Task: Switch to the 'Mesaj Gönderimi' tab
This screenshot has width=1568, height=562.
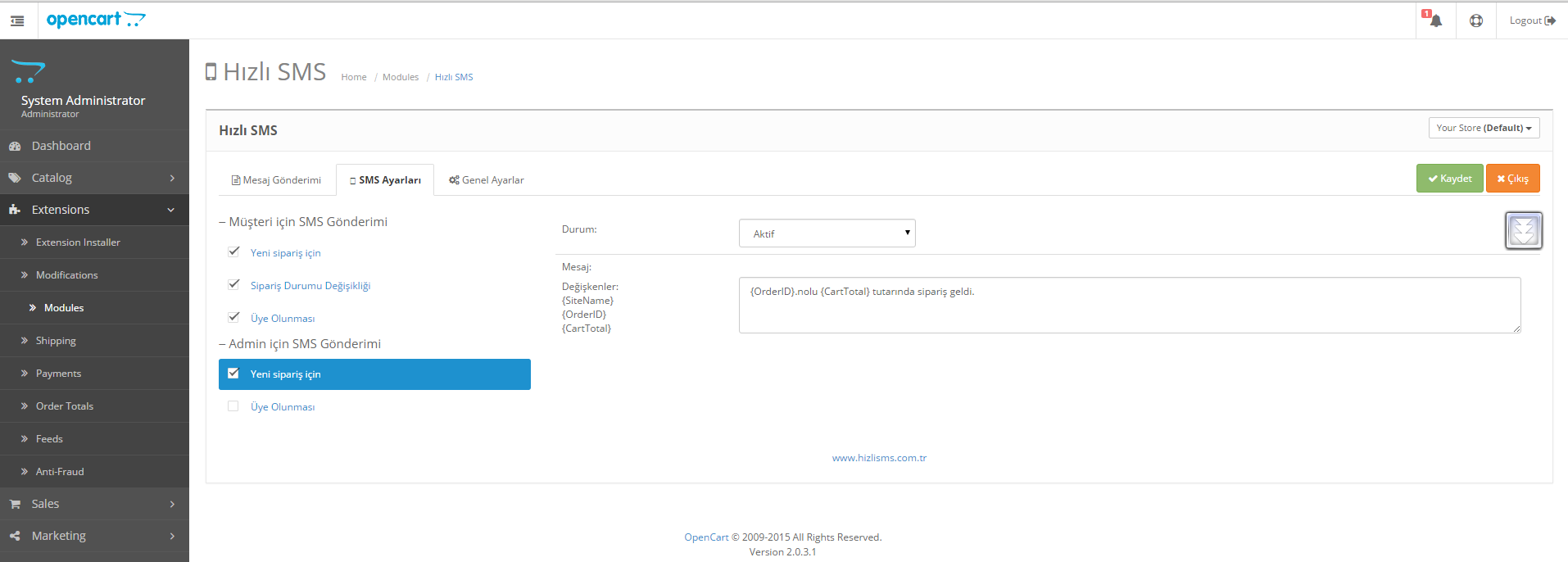Action: [277, 180]
